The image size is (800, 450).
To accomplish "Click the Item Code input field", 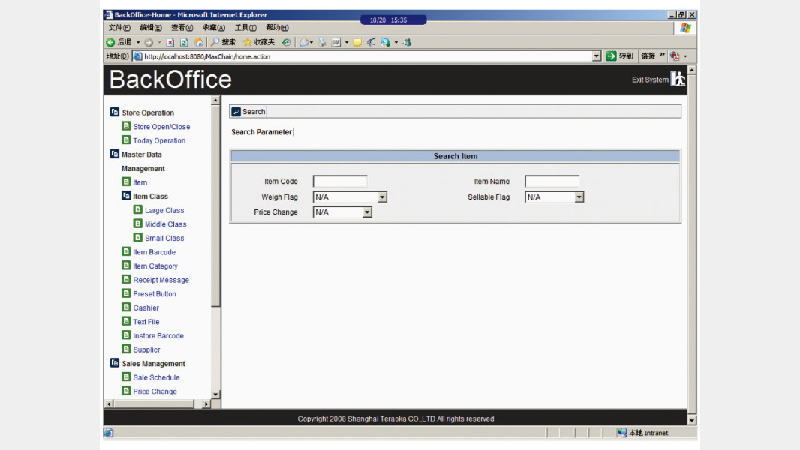I will 340,182.
